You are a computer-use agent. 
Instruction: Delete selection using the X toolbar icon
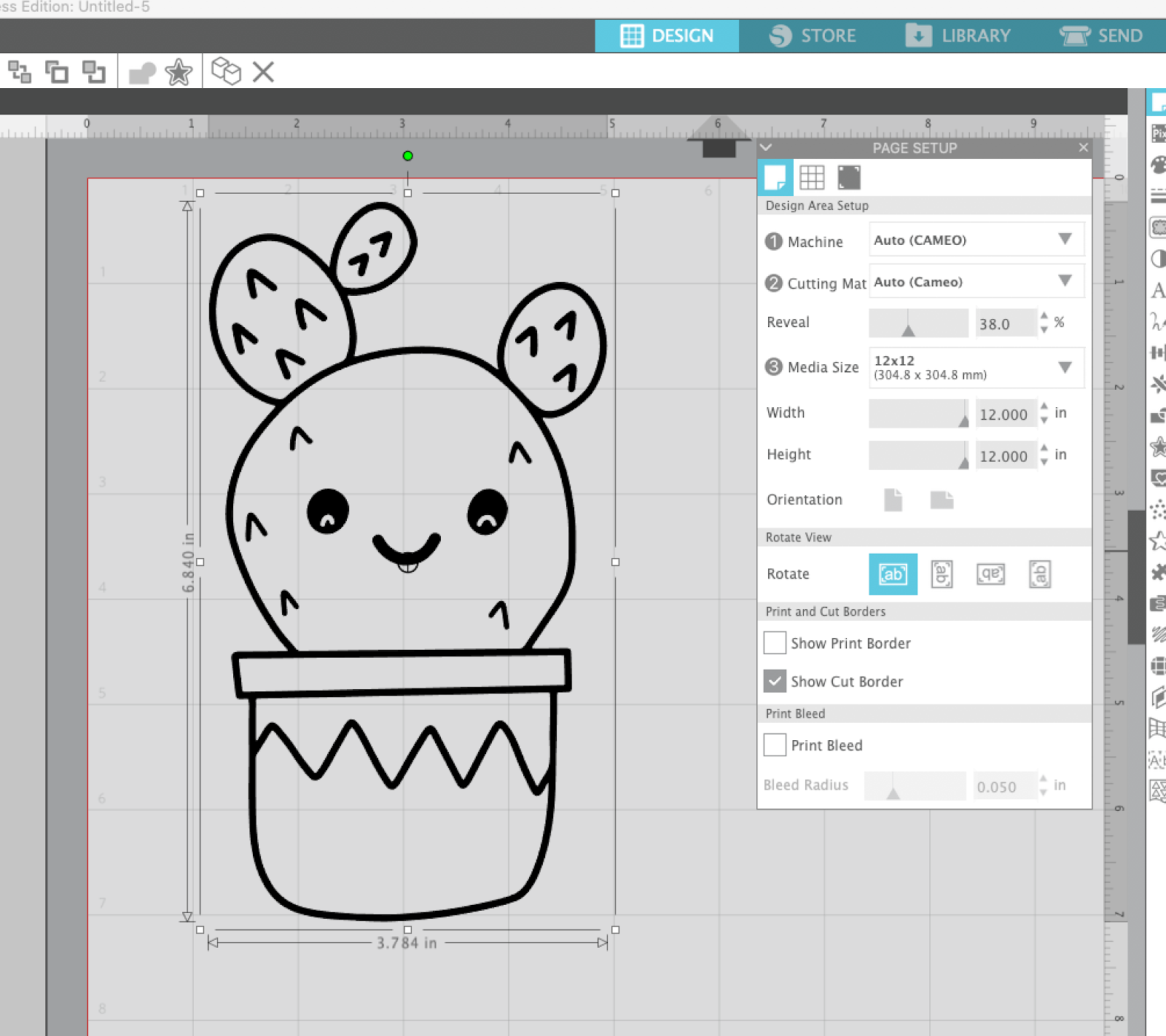point(262,71)
